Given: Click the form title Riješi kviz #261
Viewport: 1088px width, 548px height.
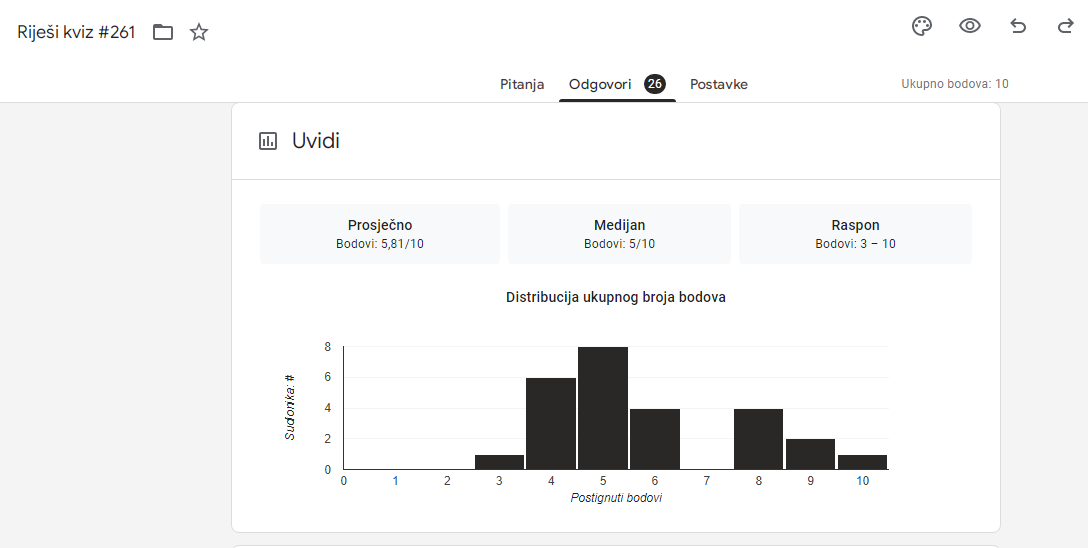Looking at the screenshot, I should pos(76,32).
